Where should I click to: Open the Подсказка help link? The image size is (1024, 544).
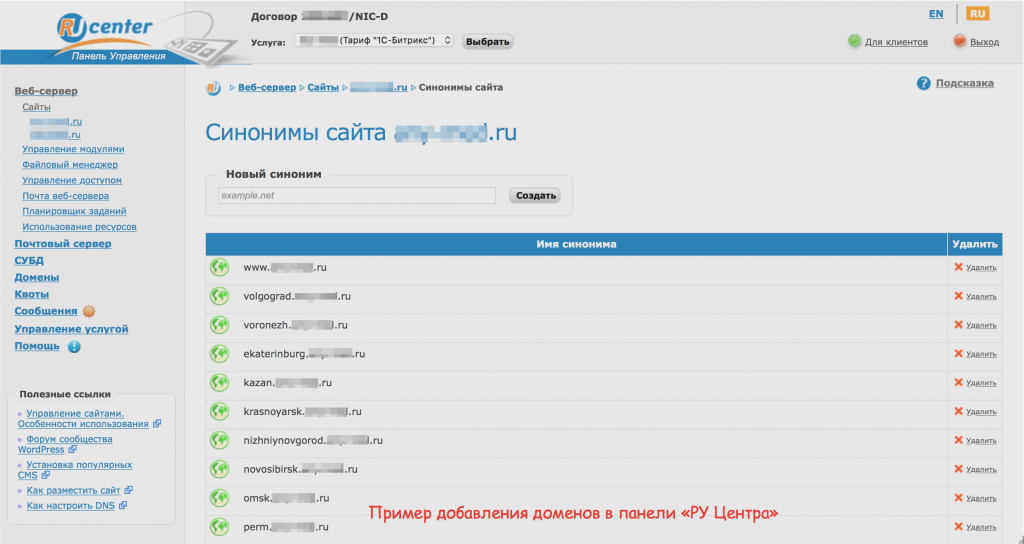[x=965, y=83]
